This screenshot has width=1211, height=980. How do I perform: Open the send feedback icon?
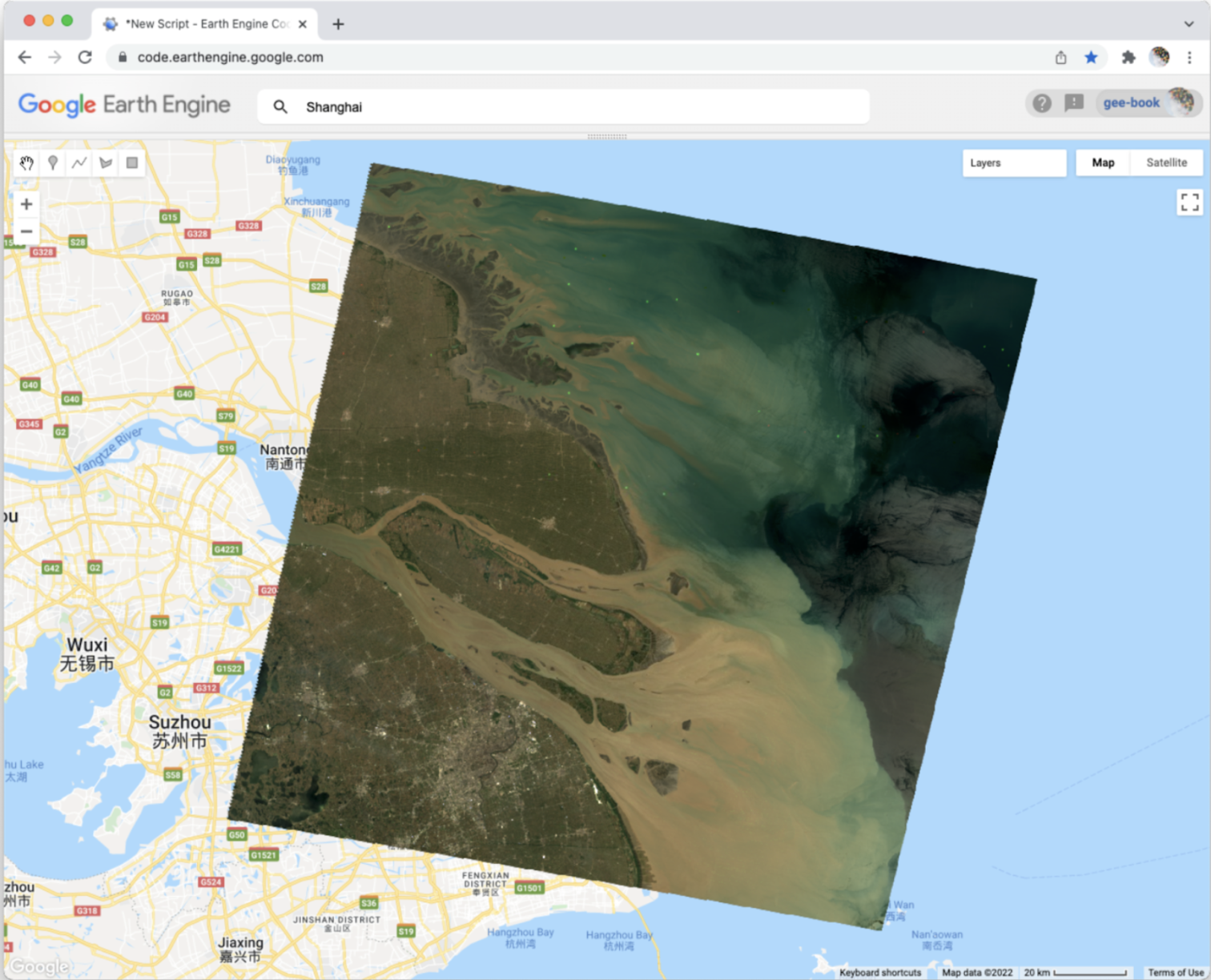(1074, 103)
